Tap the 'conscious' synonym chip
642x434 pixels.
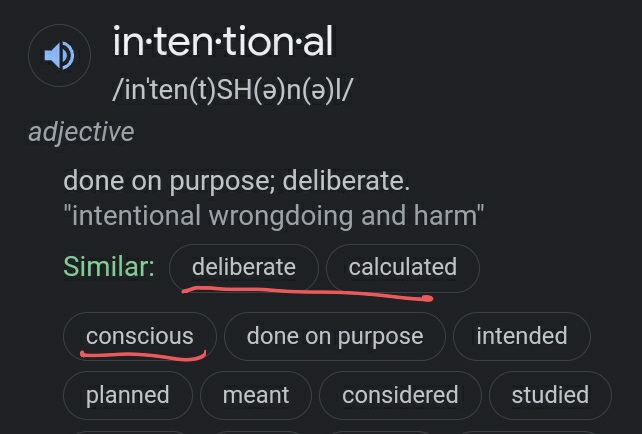[139, 336]
